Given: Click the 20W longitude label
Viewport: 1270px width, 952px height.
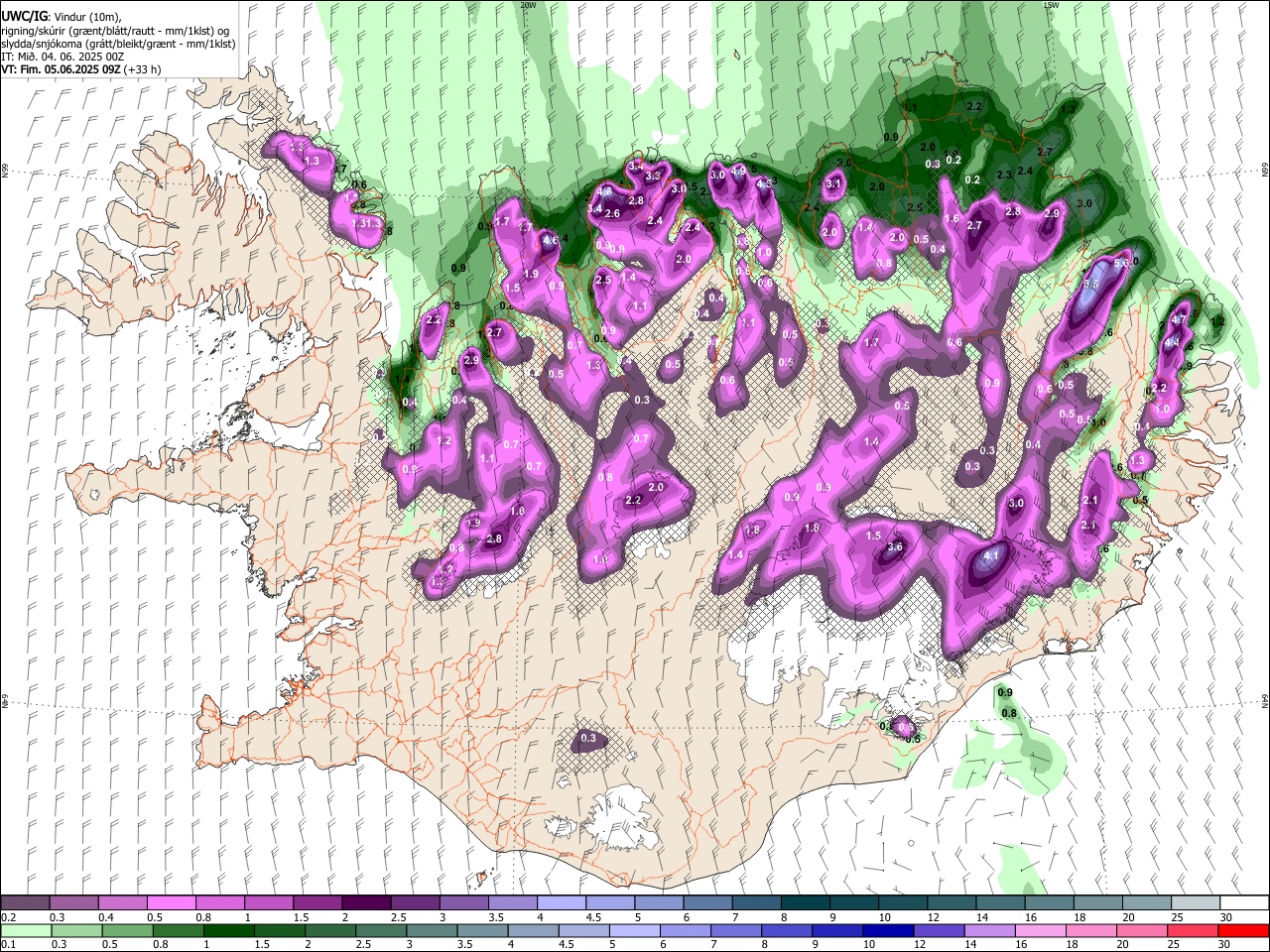Looking at the screenshot, I should 528,5.
